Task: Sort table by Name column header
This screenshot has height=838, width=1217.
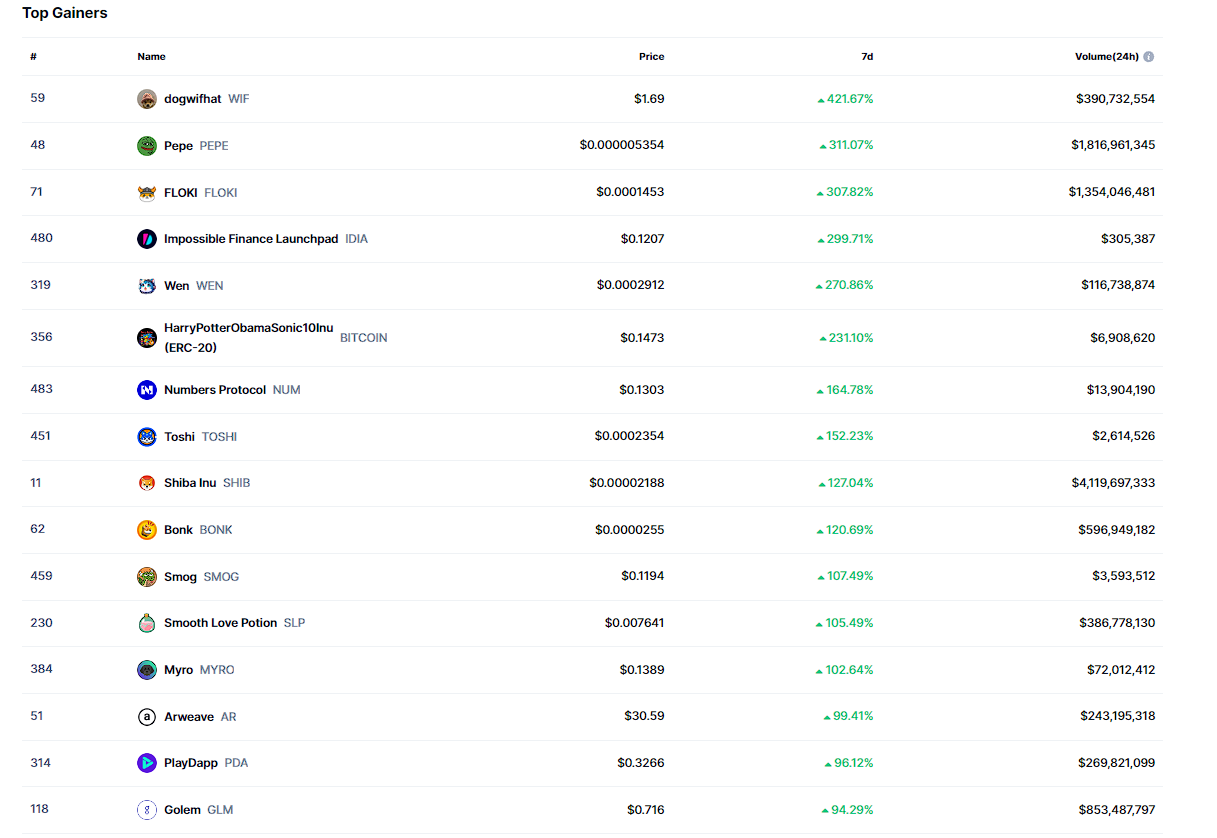Action: 151,57
